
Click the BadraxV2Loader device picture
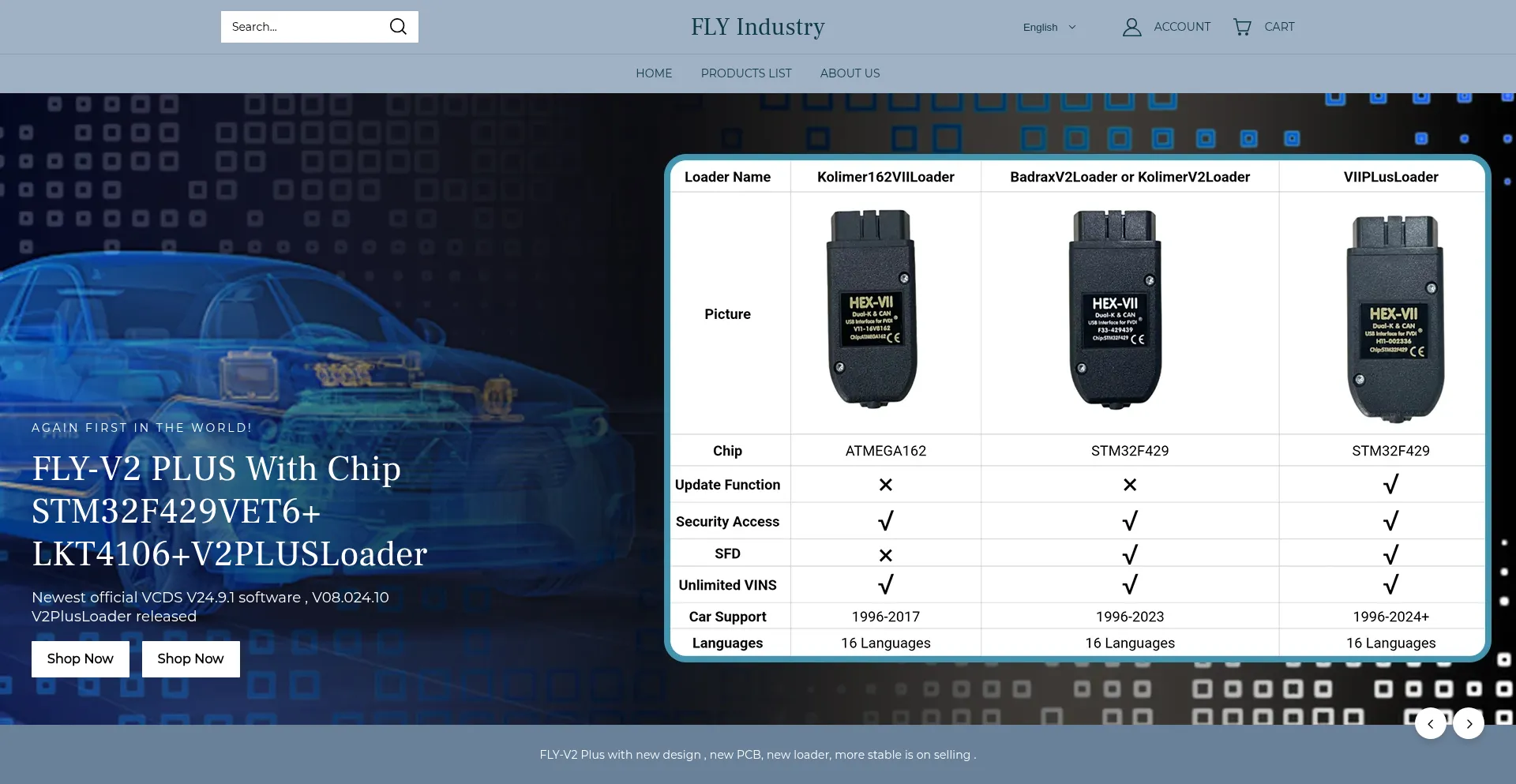pyautogui.click(x=1115, y=309)
